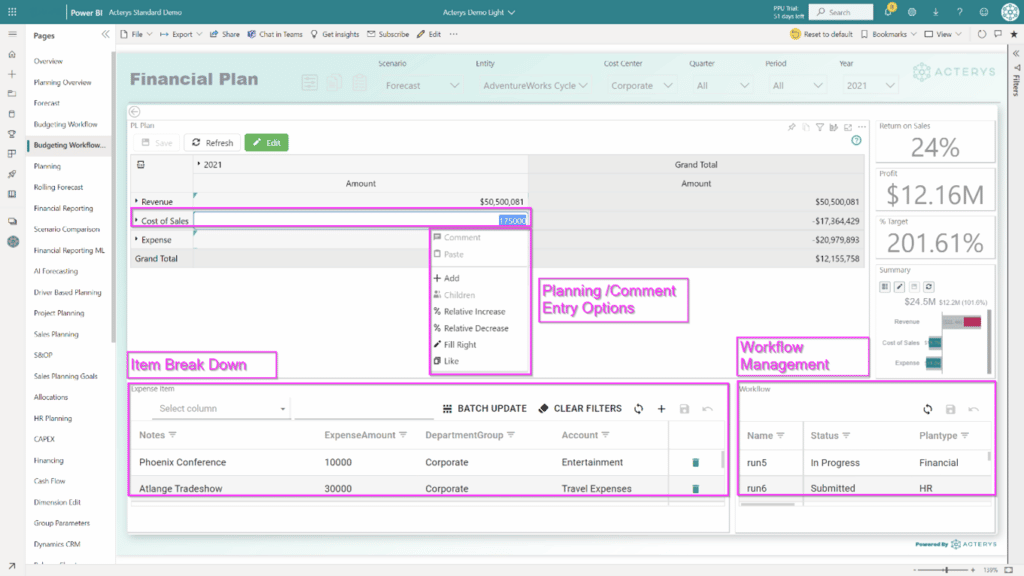Add a new row in the Expense Item panel
1024x576 pixels.
pos(661,408)
